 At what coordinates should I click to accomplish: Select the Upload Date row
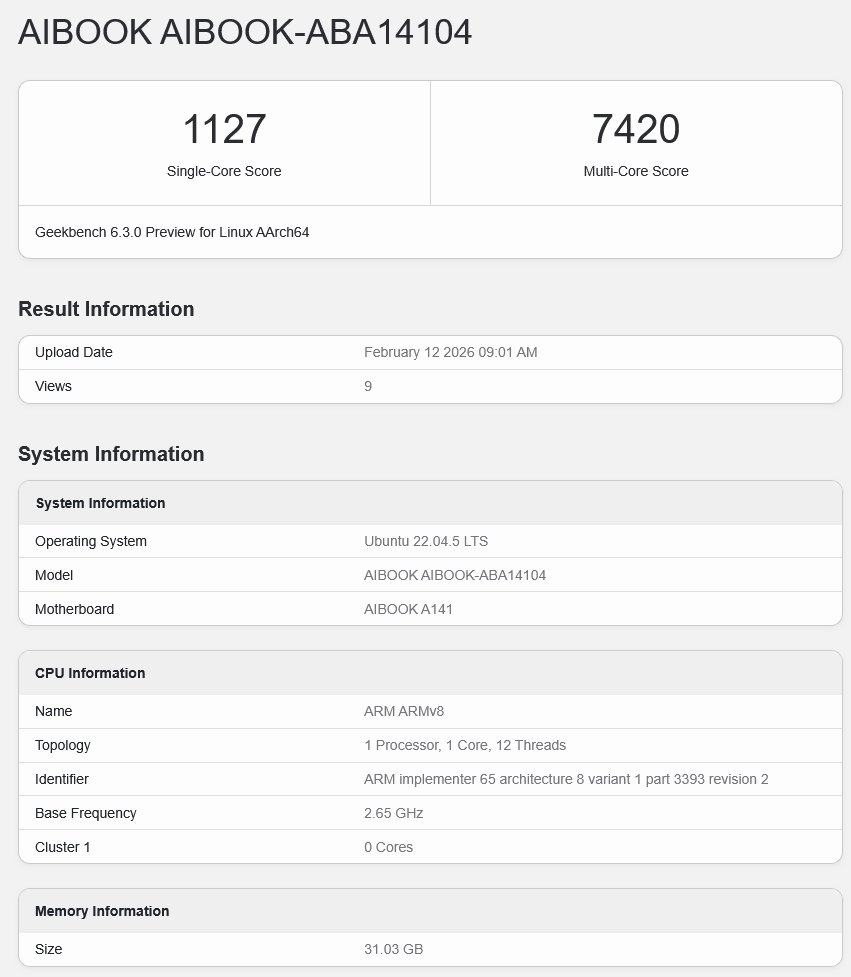tap(430, 352)
